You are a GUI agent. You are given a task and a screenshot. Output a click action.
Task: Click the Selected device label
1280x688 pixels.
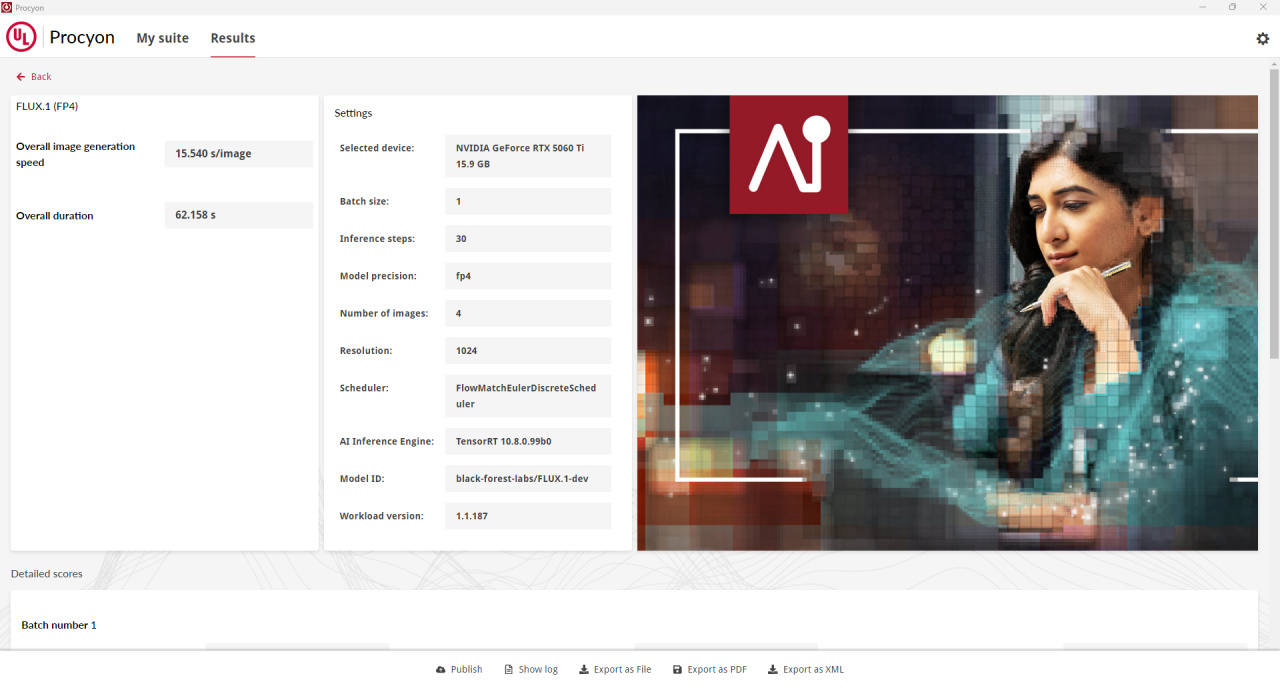[x=377, y=148]
